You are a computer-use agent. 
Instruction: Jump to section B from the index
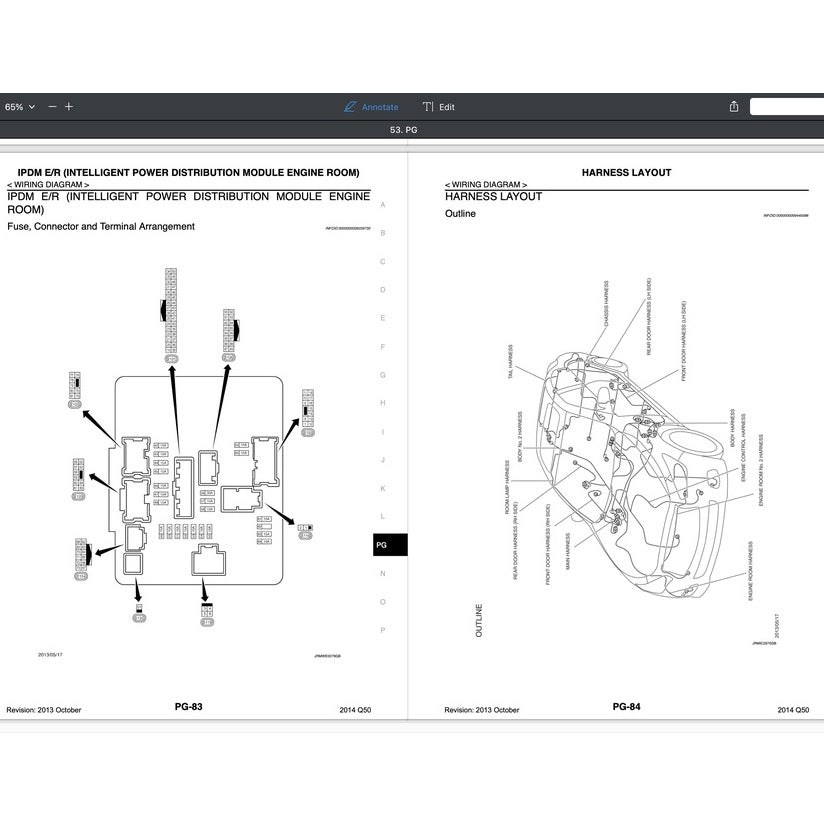tap(382, 231)
